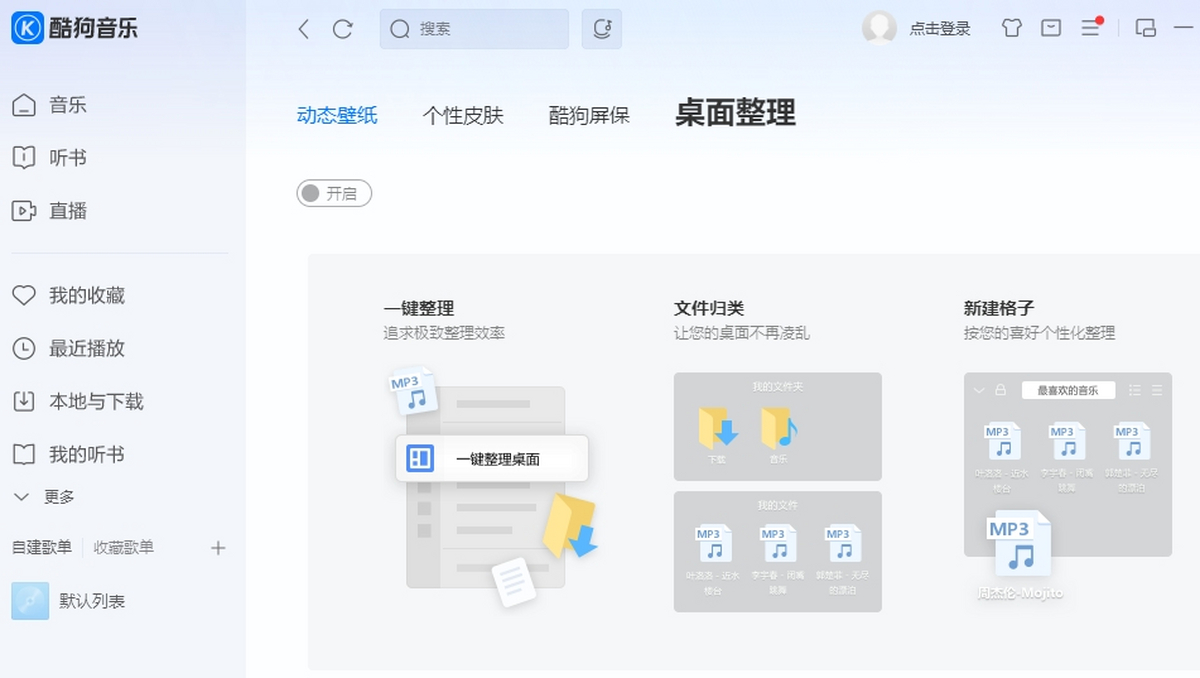
Task: Open the skin/theme t-shirt icon in titlebar
Action: (x=1011, y=29)
